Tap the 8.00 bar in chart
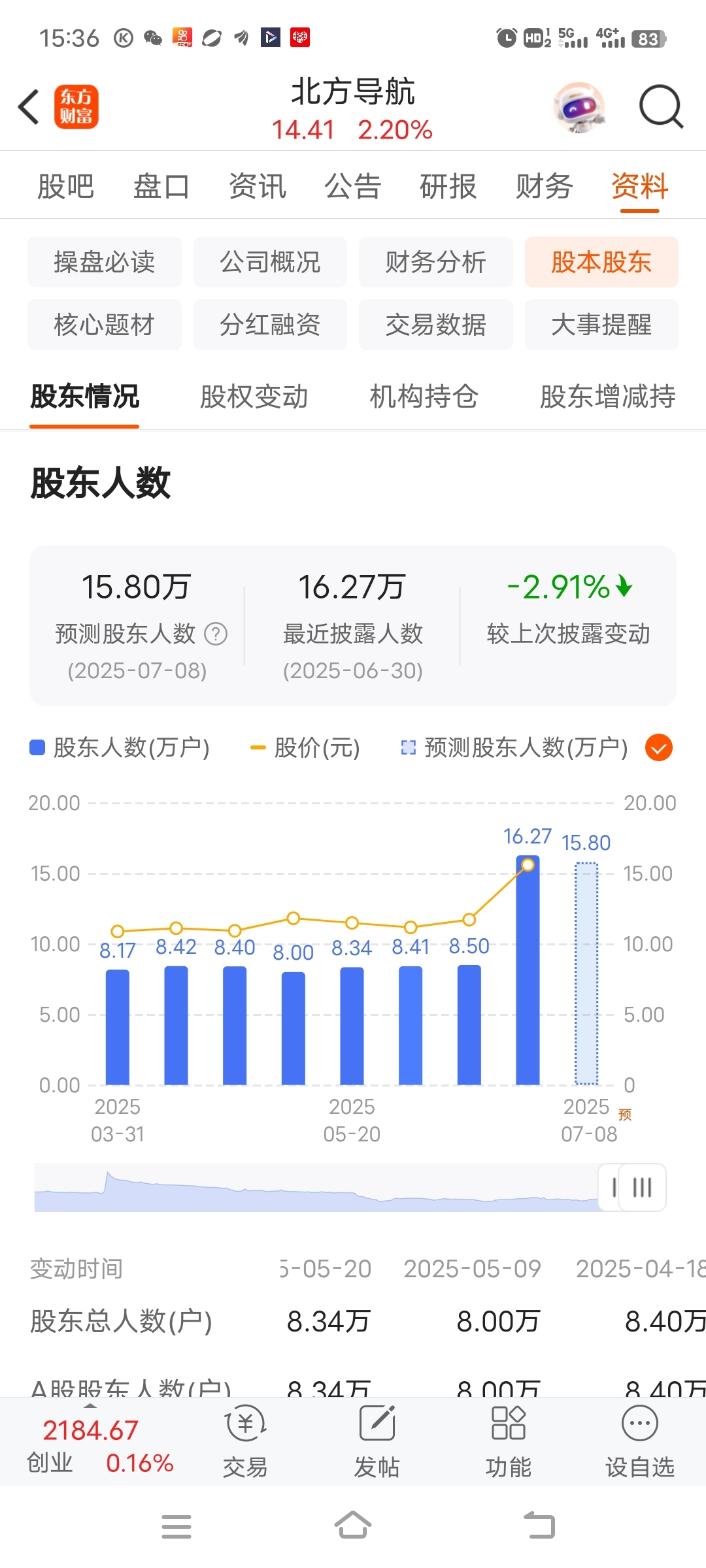 294,1028
